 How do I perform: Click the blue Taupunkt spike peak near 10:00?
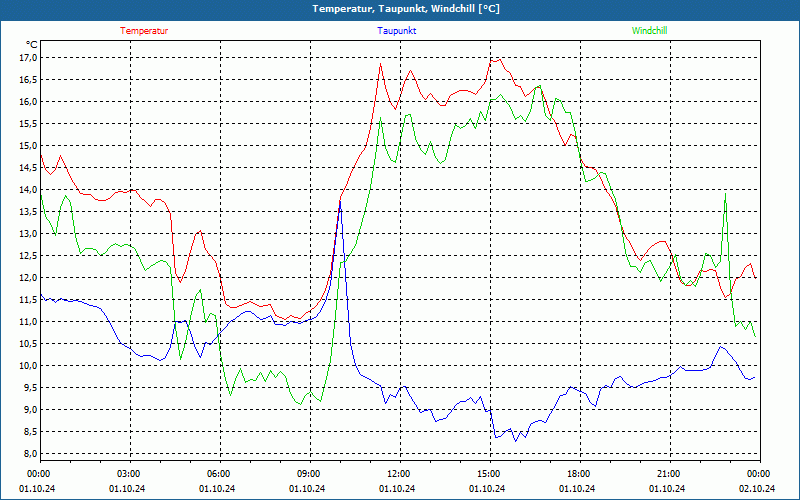click(x=340, y=202)
